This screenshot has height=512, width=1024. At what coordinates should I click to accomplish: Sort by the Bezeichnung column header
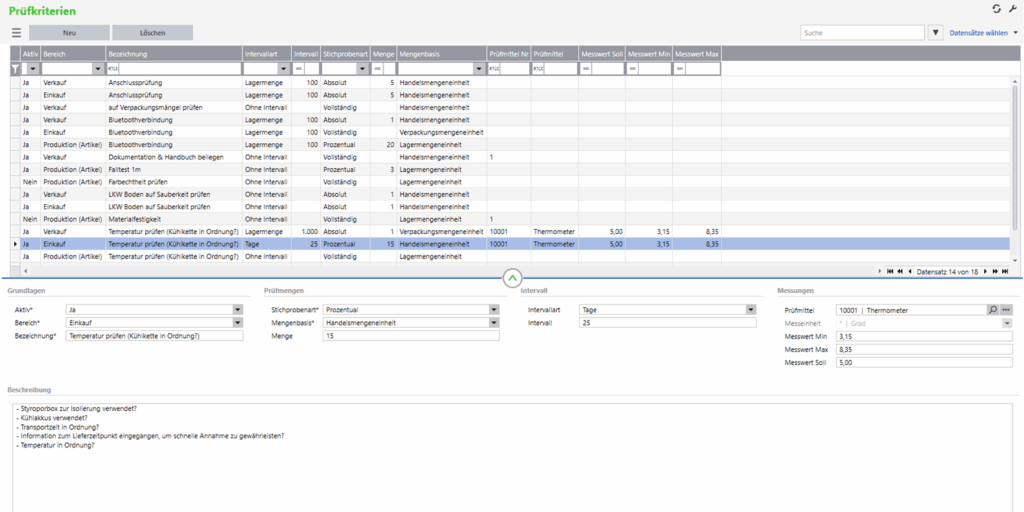tap(174, 54)
